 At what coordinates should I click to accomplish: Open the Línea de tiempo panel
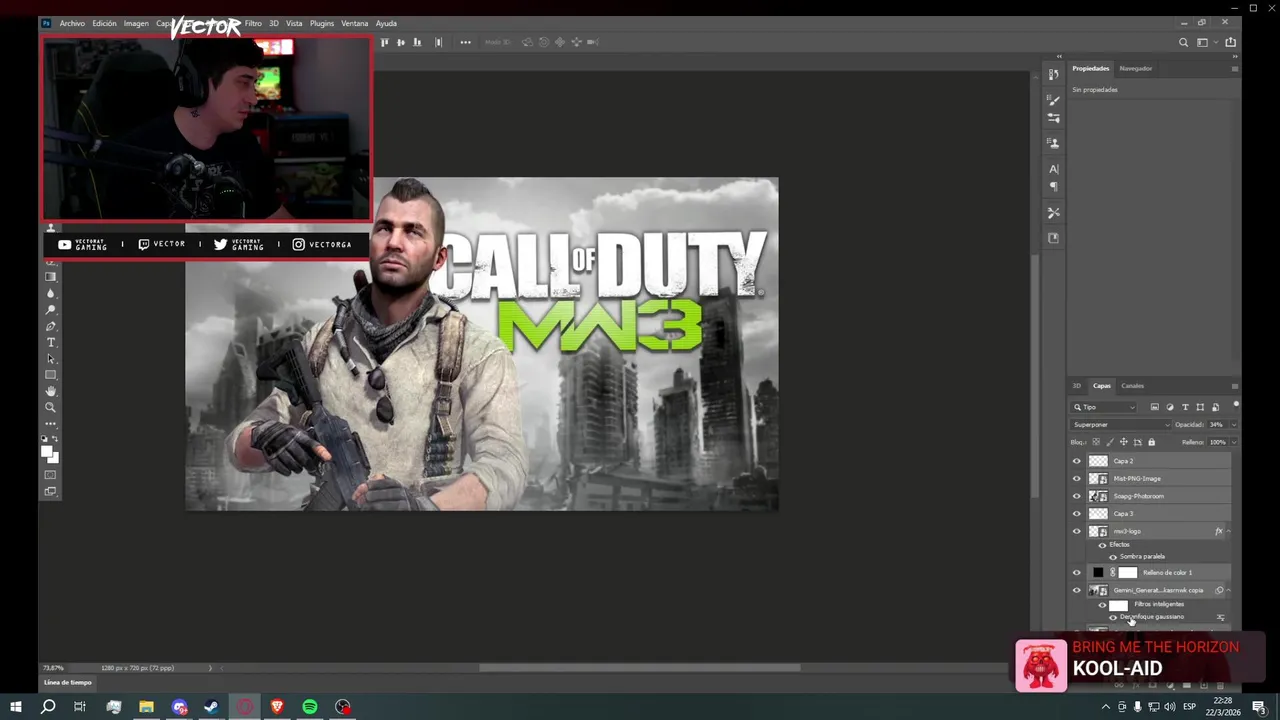[68, 683]
